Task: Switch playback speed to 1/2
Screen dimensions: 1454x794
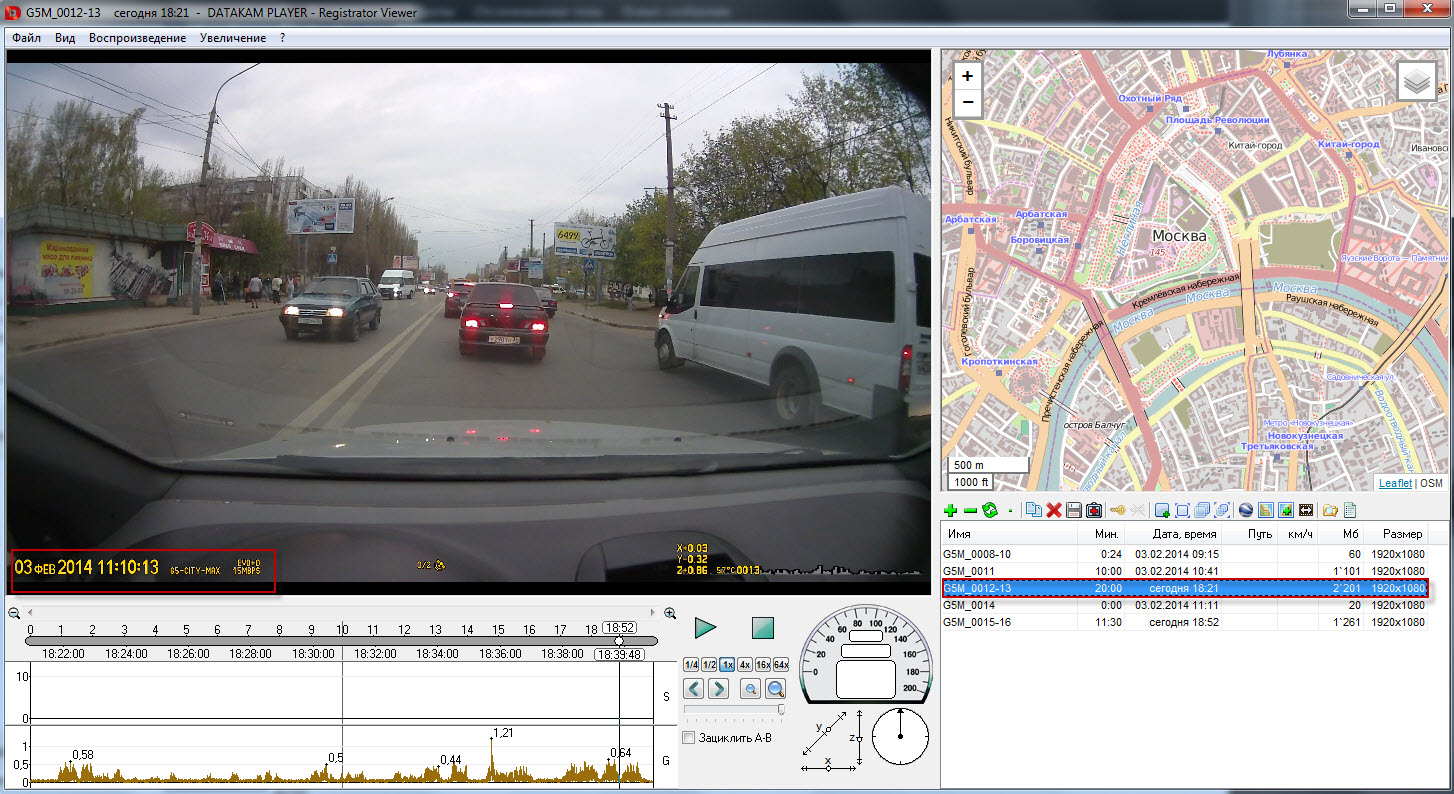Action: pos(709,665)
